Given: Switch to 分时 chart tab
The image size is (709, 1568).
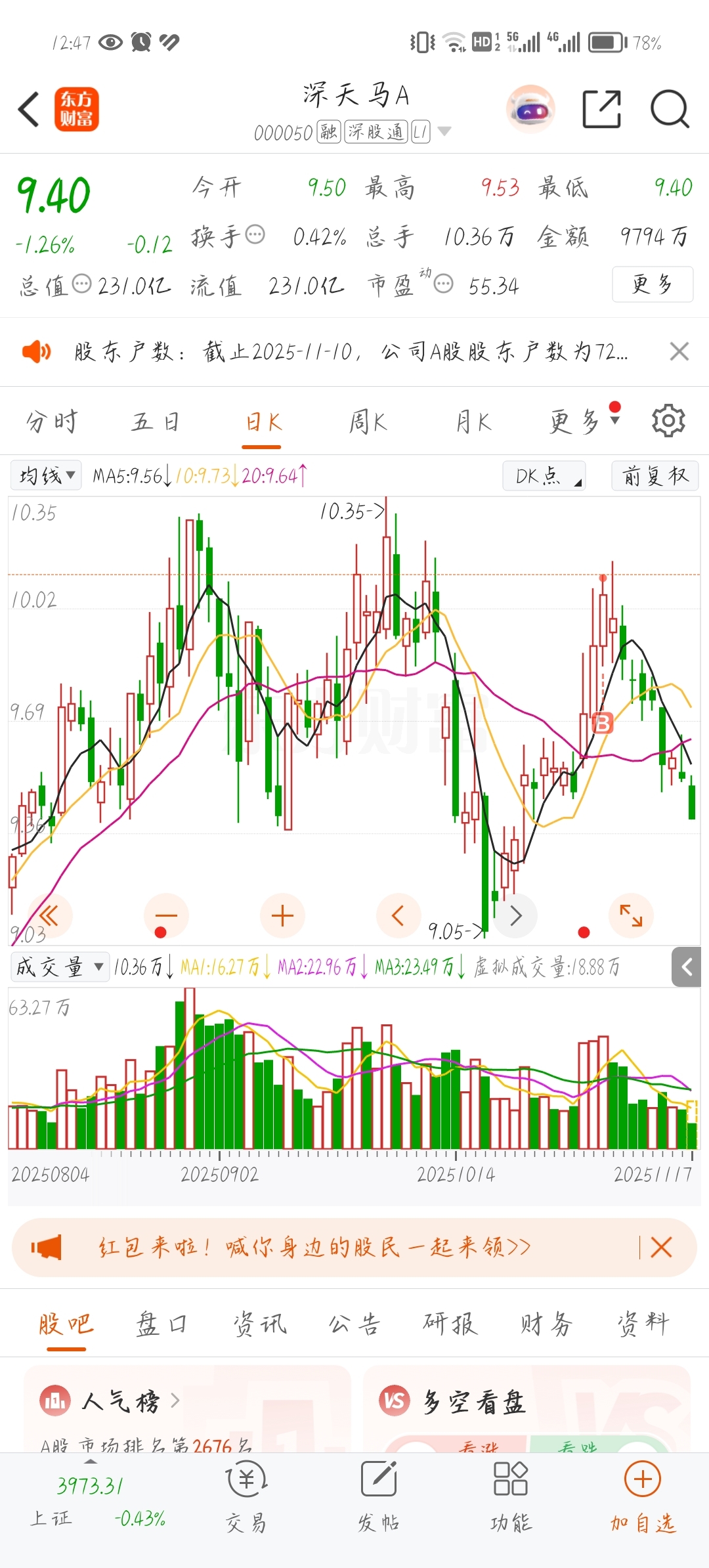Looking at the screenshot, I should [52, 422].
